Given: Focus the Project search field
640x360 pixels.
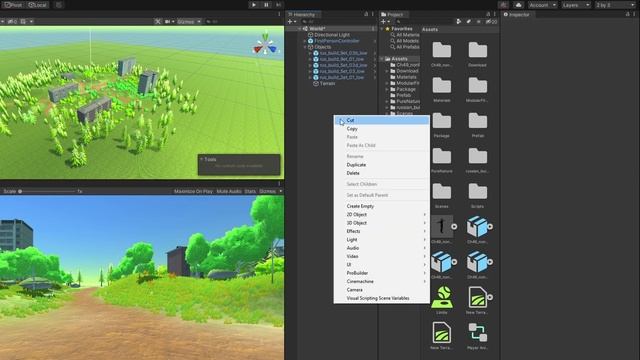Looking at the screenshot, I should (424, 22).
